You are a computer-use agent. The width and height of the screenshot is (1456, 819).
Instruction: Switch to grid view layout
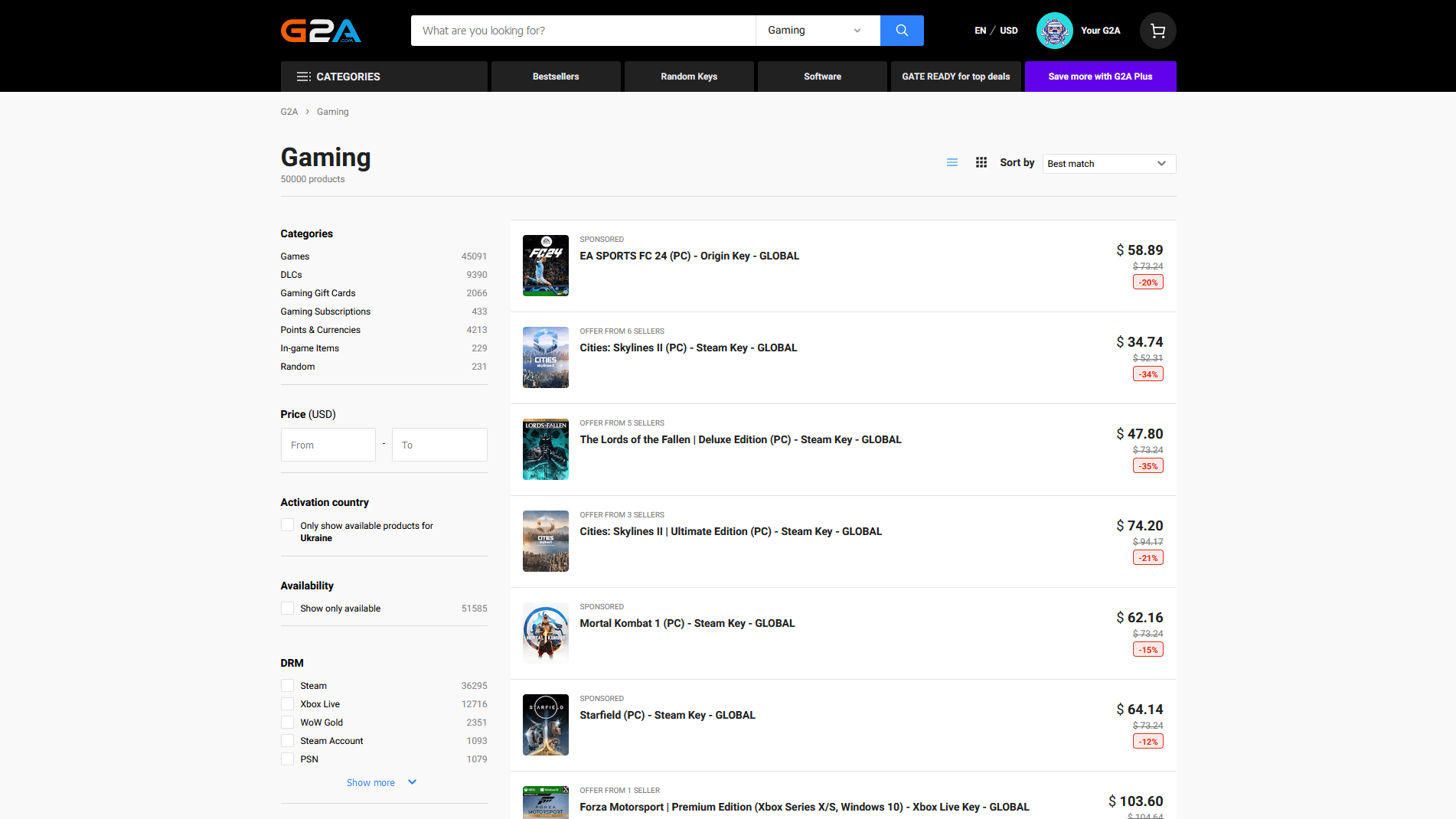pyautogui.click(x=981, y=162)
